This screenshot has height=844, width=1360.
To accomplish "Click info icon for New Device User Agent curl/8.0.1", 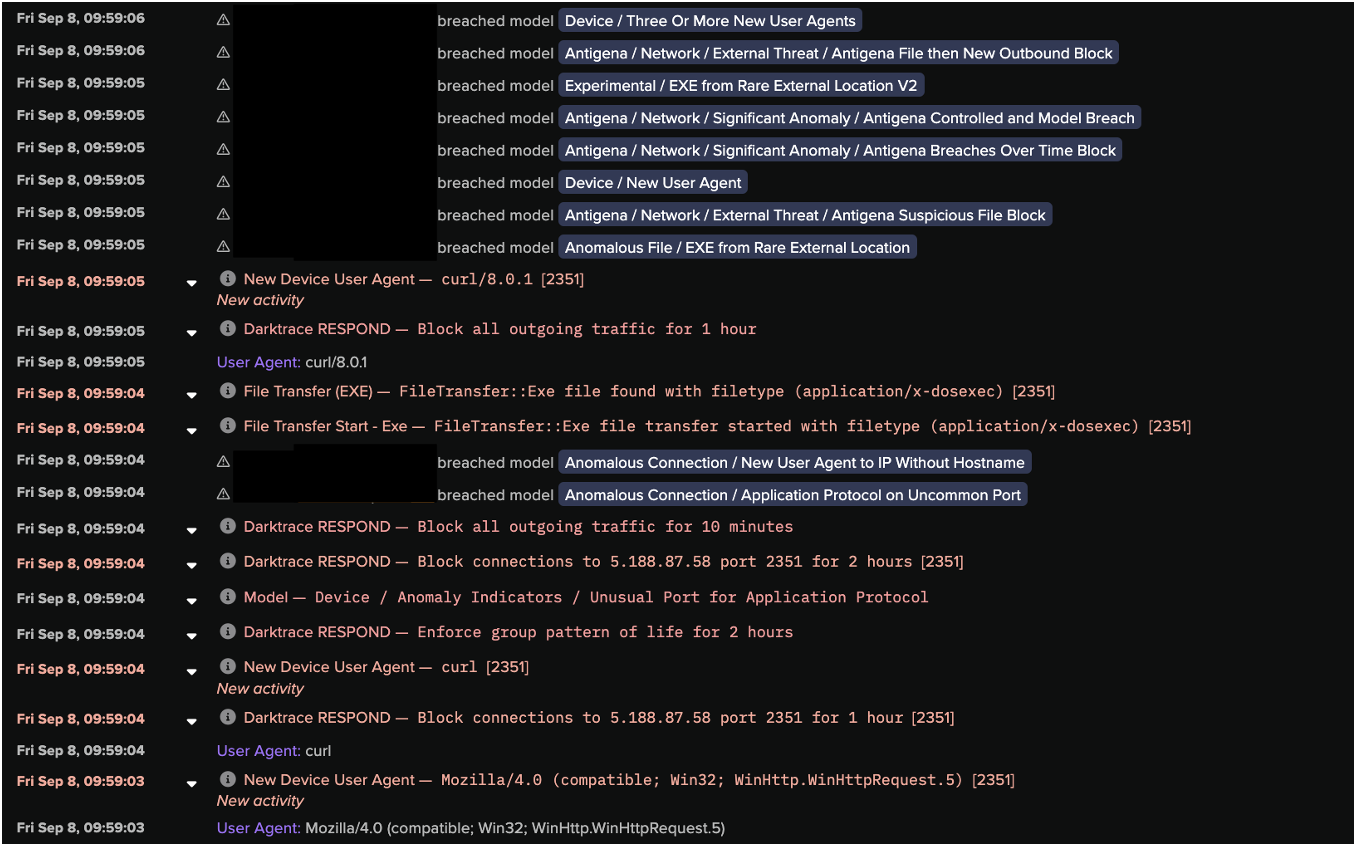I will 227,279.
